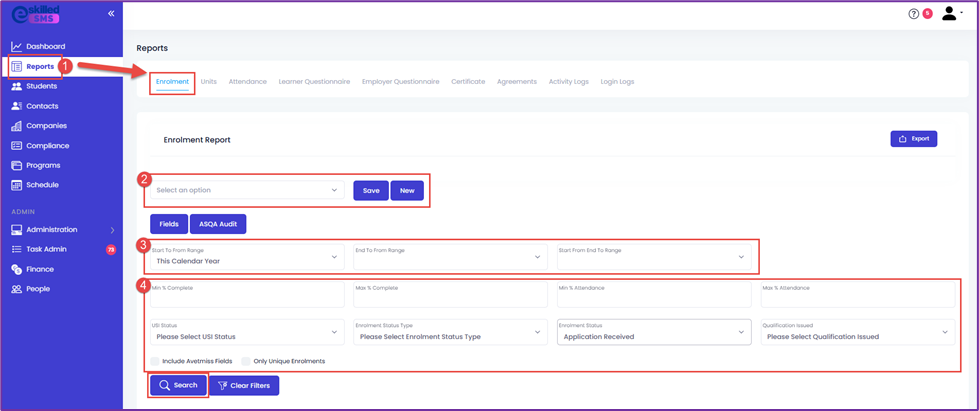The image size is (979, 411).
Task: Open Students from the sidebar icon
Action: (17, 86)
